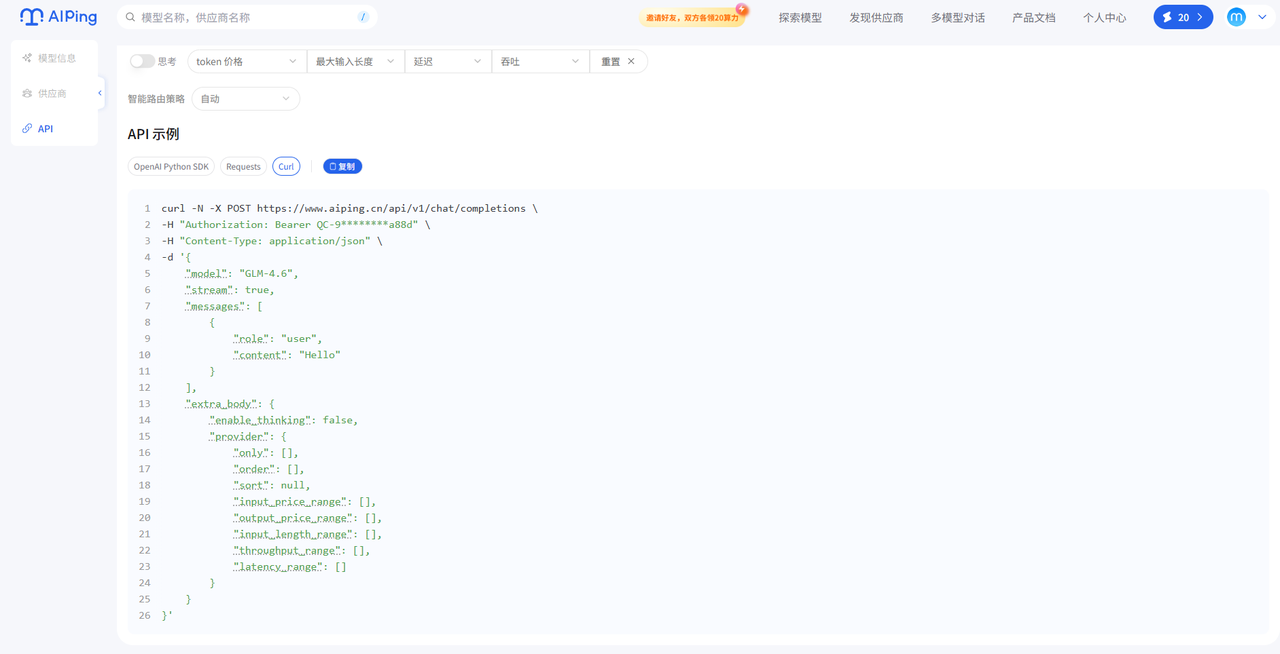This screenshot has height=654, width=1280.
Task: Open the avatar dropdown chevron
Action: click(1262, 17)
